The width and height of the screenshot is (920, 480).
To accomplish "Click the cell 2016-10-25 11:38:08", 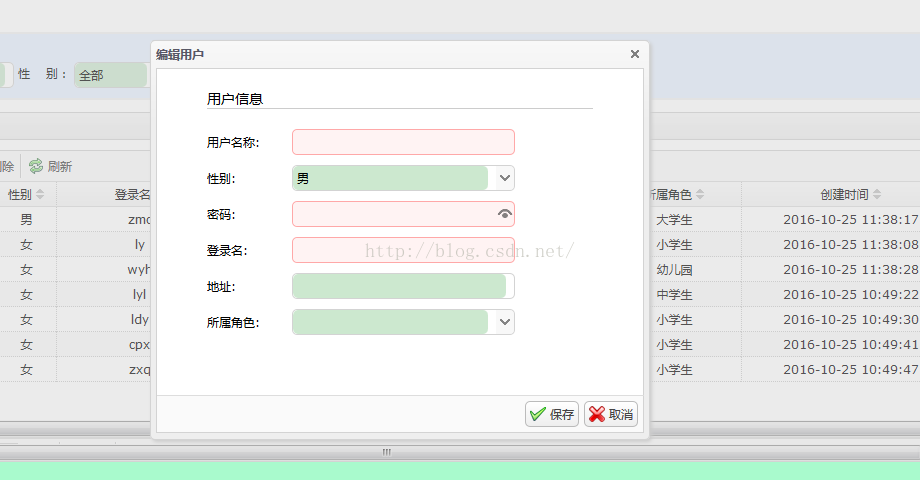I will 850,245.
